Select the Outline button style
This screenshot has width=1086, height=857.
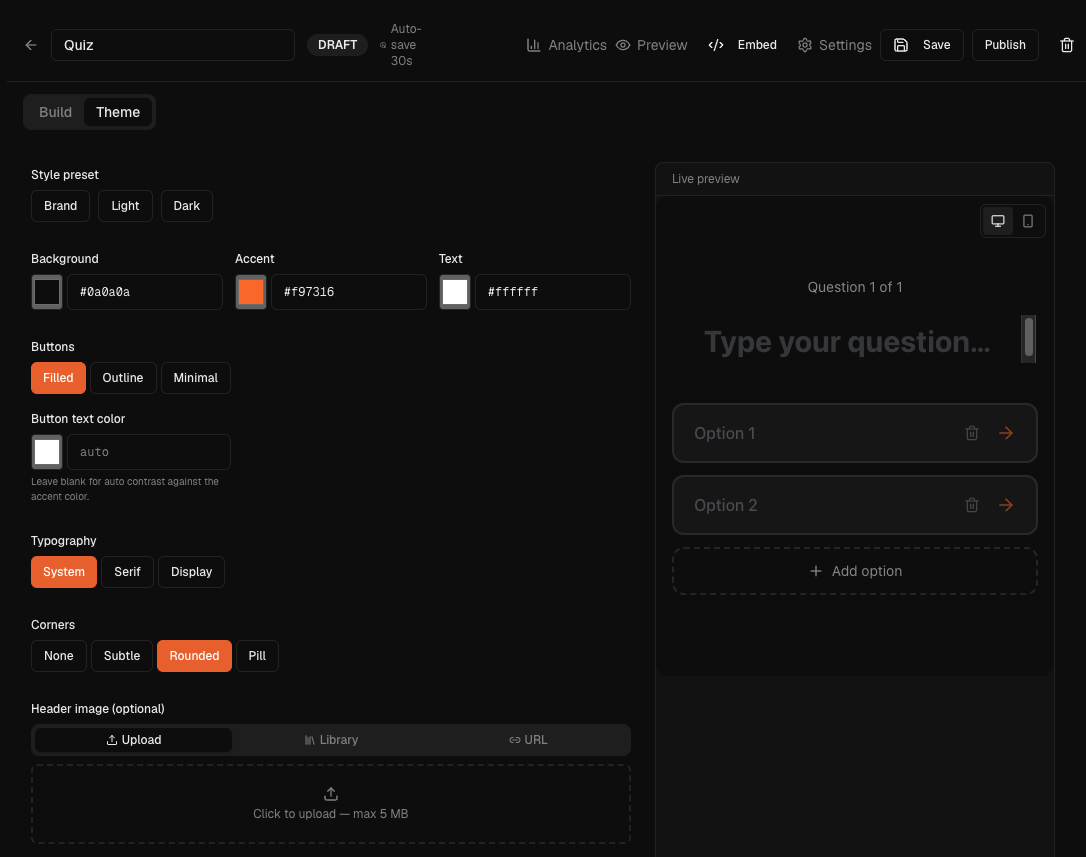(x=123, y=378)
